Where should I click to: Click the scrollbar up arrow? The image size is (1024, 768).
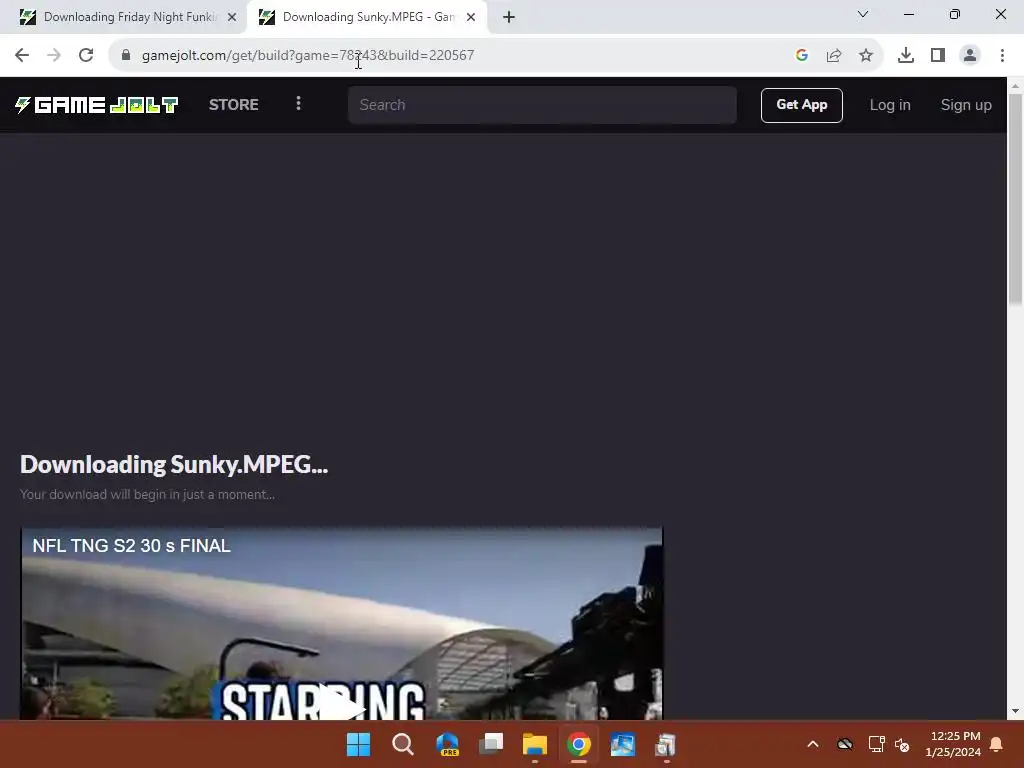pos(1016,86)
